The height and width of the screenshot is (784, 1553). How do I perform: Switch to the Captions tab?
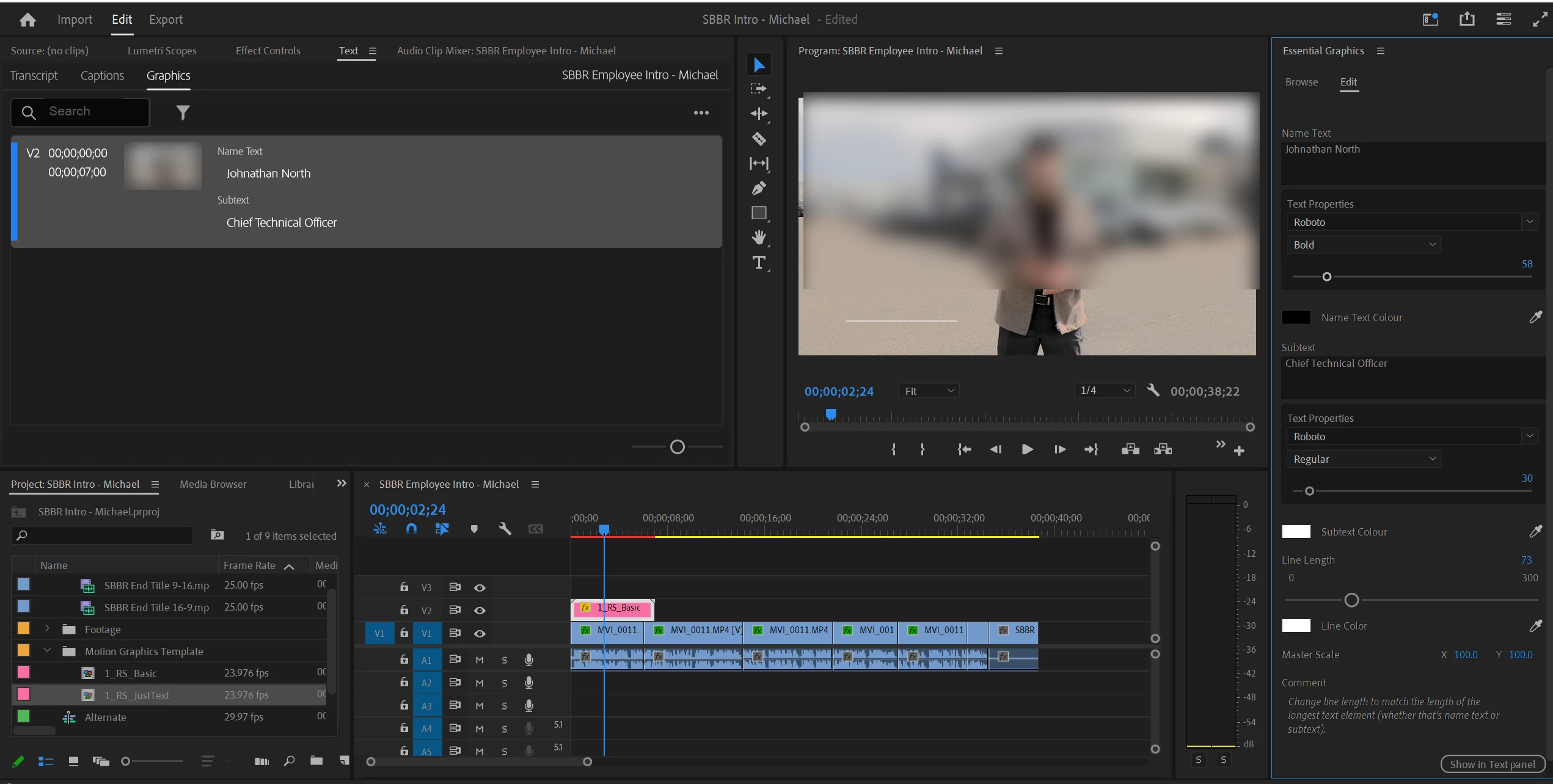[x=102, y=76]
